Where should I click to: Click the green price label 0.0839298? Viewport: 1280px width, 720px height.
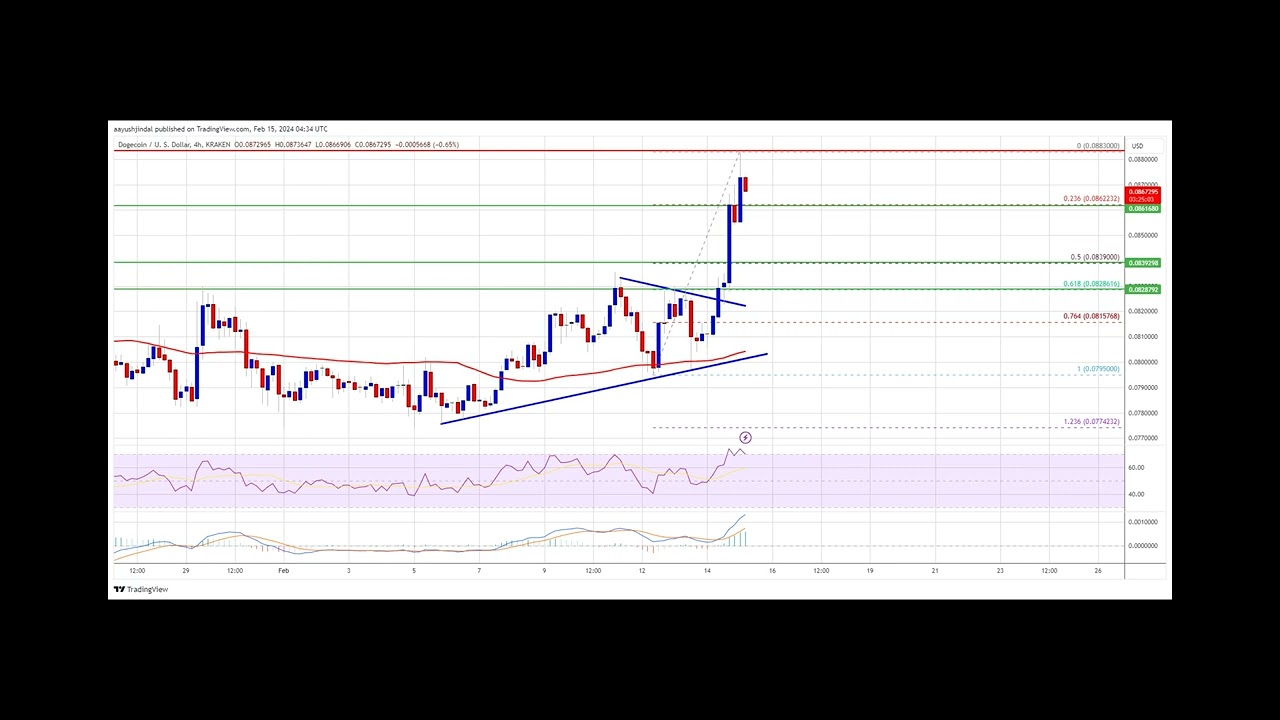(x=1144, y=263)
